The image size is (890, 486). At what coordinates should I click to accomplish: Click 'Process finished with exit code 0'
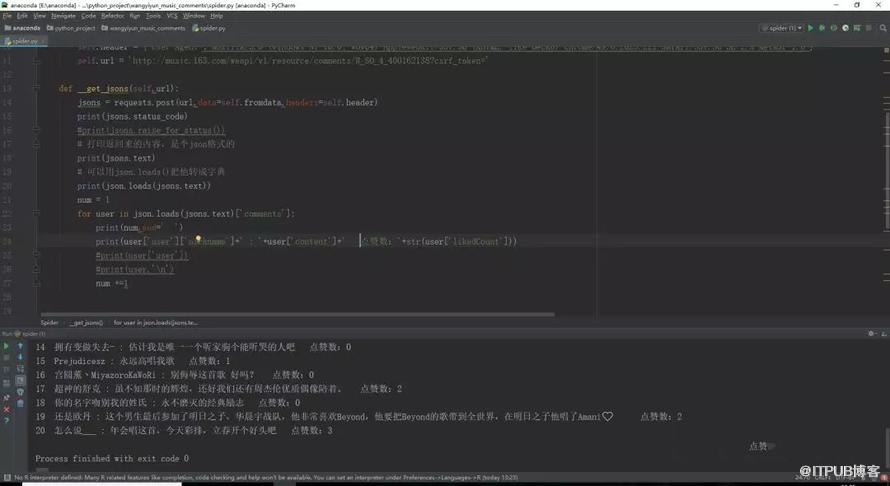coord(112,458)
